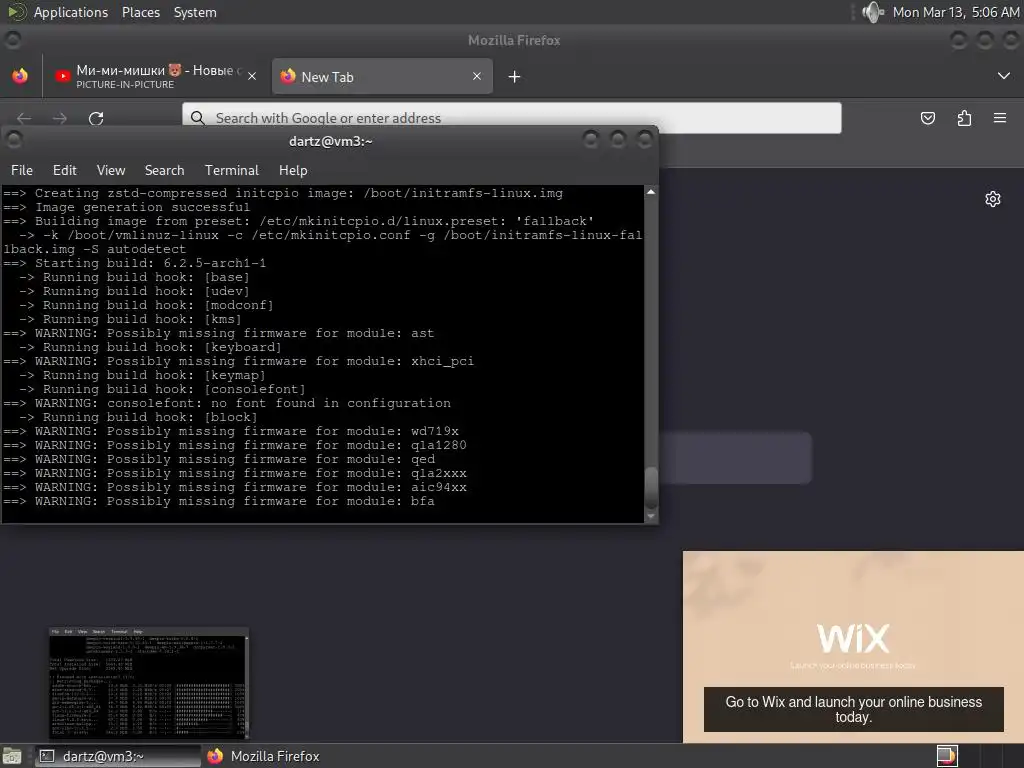
Task: Click the line "Image generation successful"
Action: (x=127, y=208)
